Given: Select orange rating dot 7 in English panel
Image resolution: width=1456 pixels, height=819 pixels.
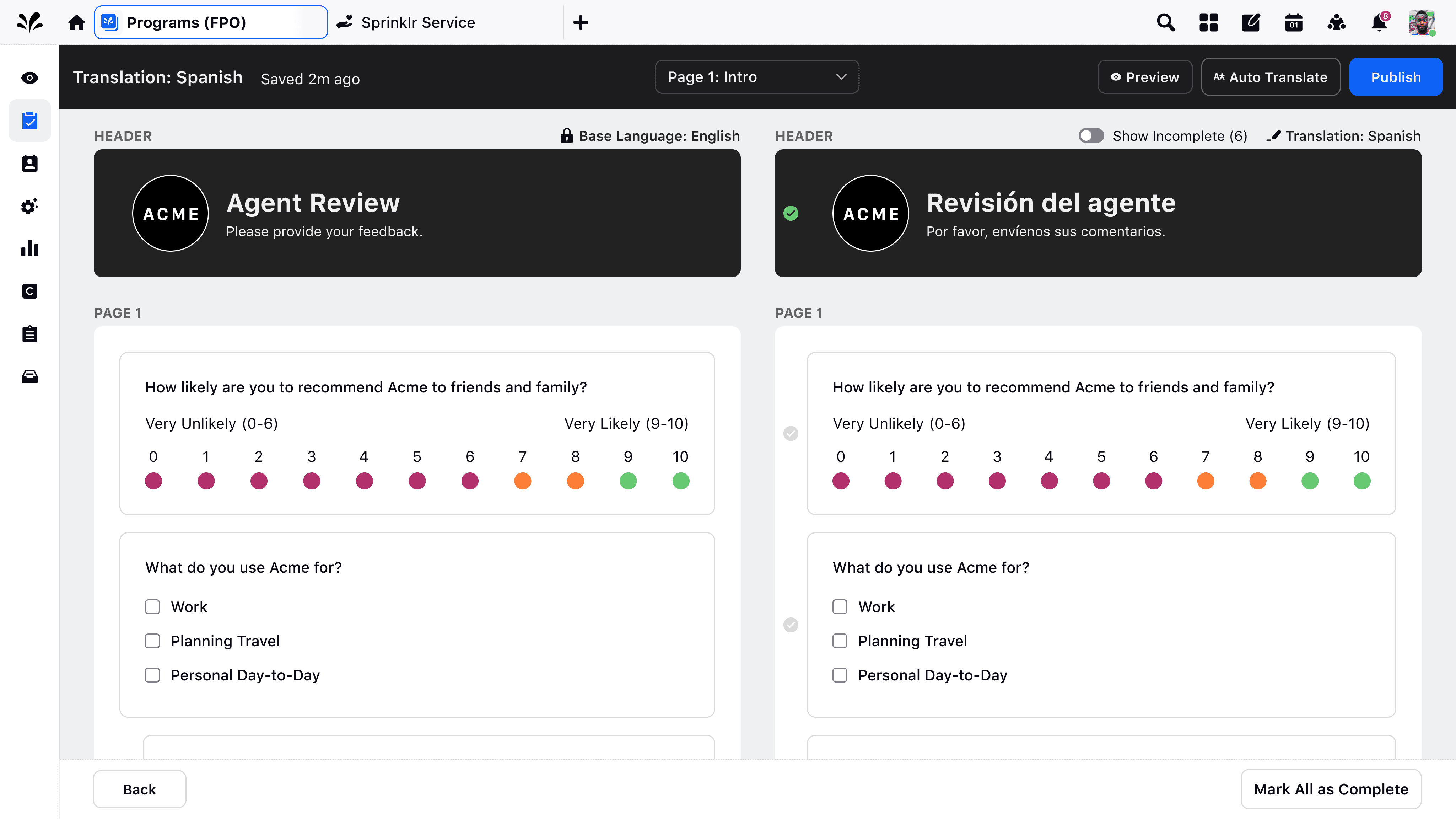Looking at the screenshot, I should click(x=522, y=481).
